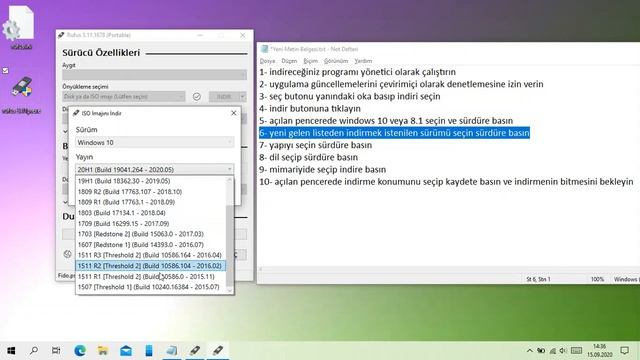Image resolution: width=640 pixels, height=360 pixels.
Task: Toggle the desktop item checkbox
Action: 5,71
